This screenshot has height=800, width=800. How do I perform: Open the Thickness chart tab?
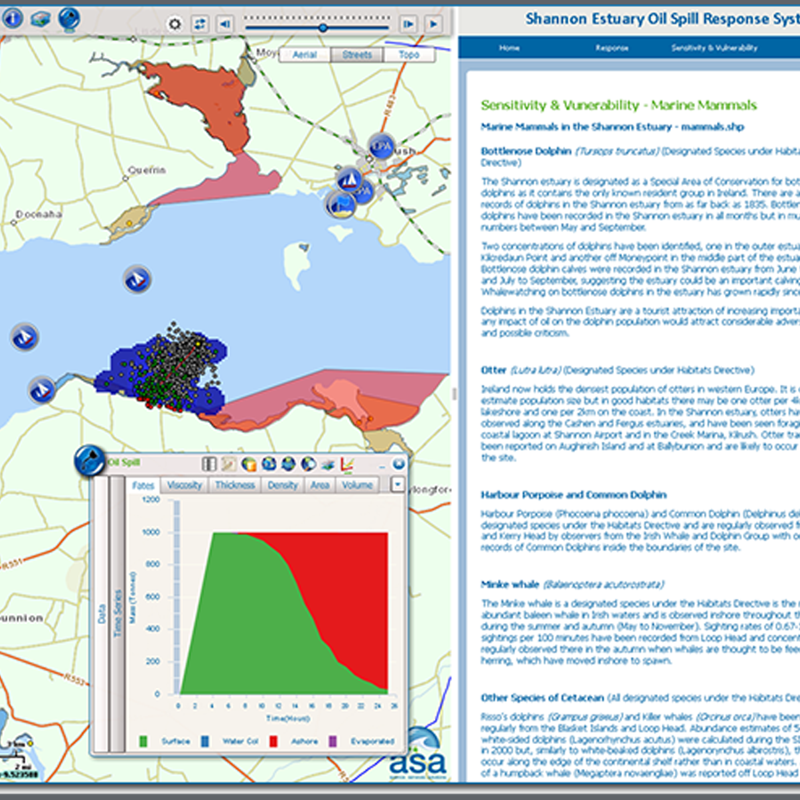[x=235, y=485]
